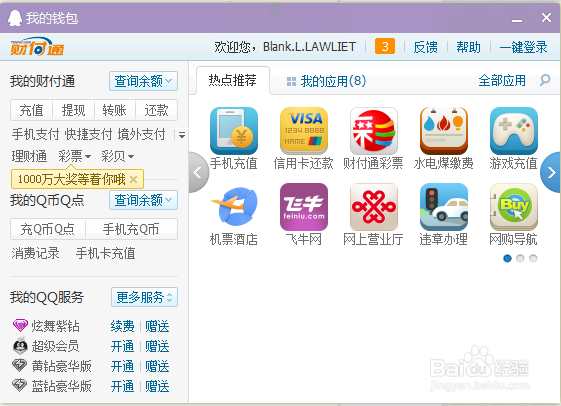Click the orange notification badge 3
This screenshot has width=561, height=406.
385,47
